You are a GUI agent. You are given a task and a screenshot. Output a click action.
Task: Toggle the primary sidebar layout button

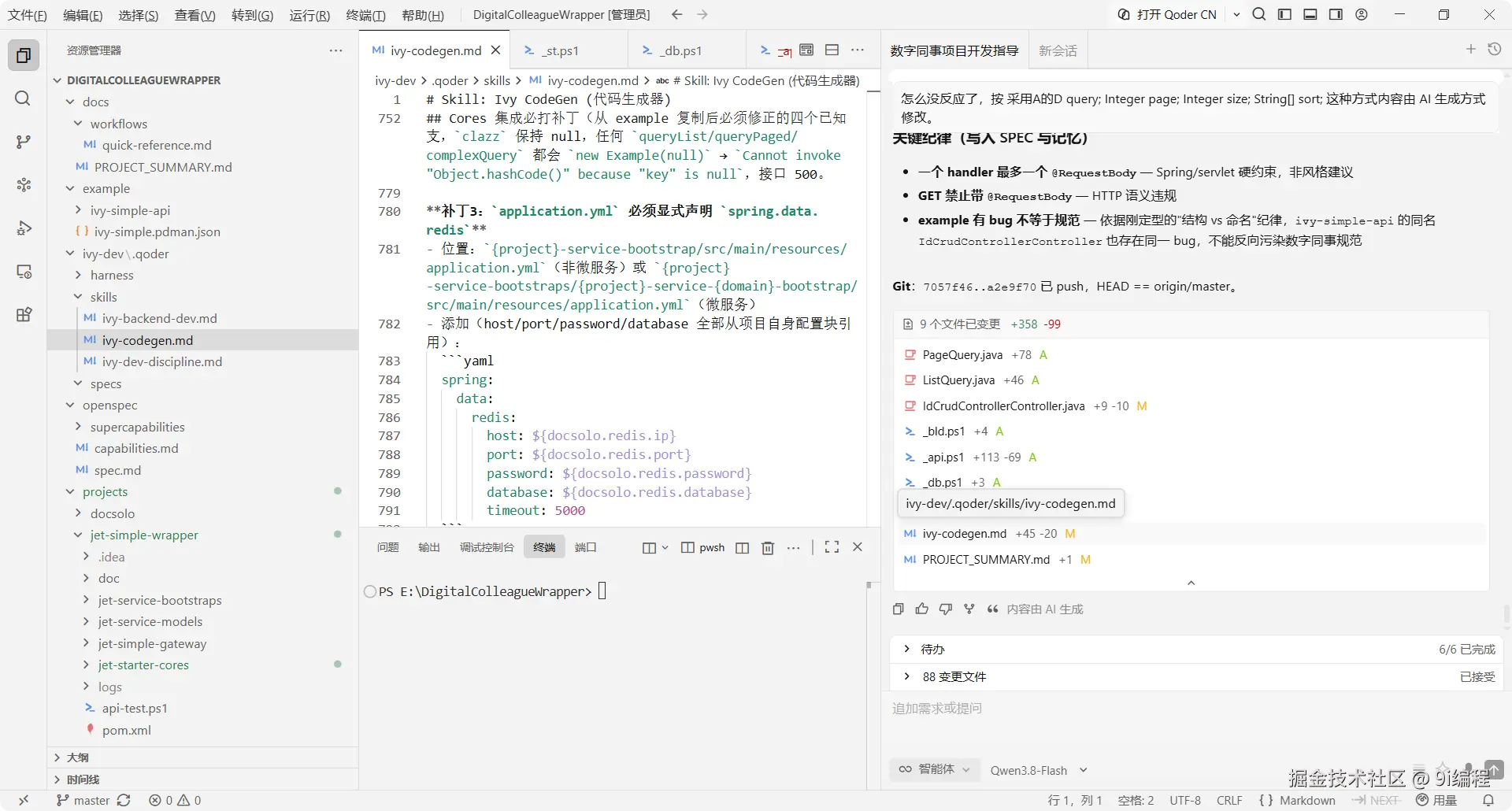(1284, 14)
